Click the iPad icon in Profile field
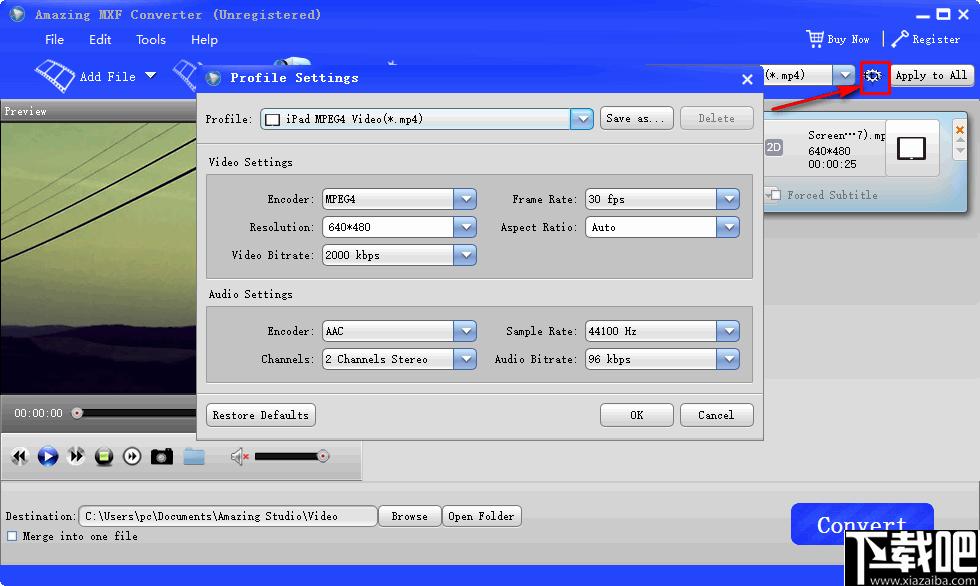Image resolution: width=980 pixels, height=586 pixels. tap(272, 119)
